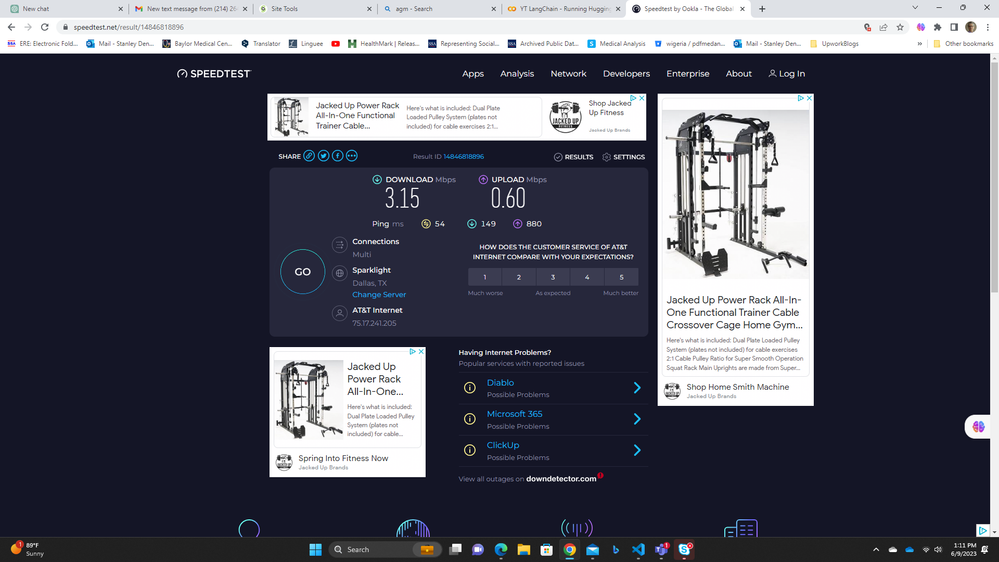The image size is (999, 562).
Task: Open Windows Start menu
Action: (315, 549)
